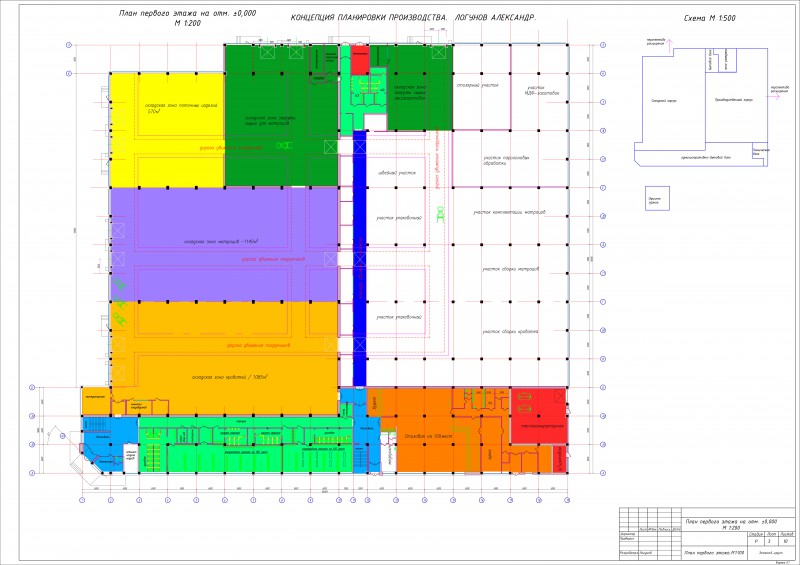The image size is (800, 565).
Task: Select the 'столярный участок' room label
Action: pos(478,85)
